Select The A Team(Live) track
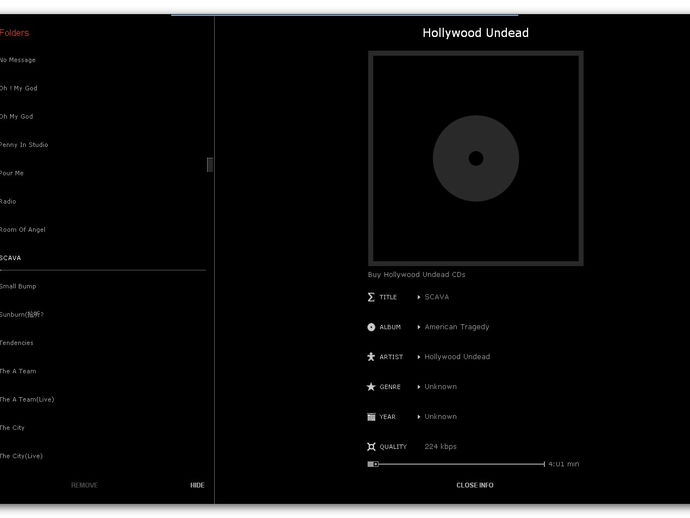 point(27,399)
